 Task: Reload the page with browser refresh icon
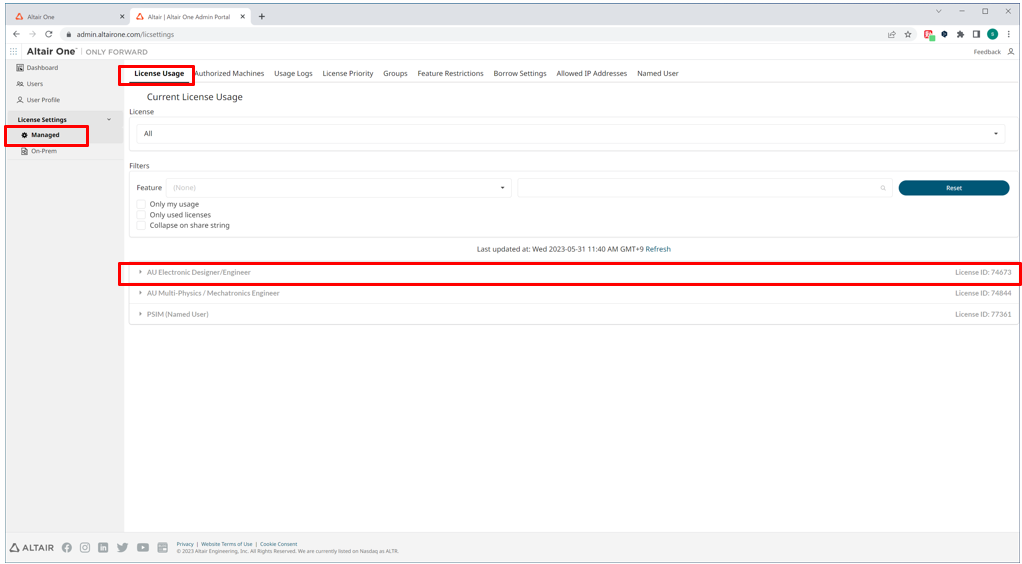pyautogui.click(x=48, y=34)
